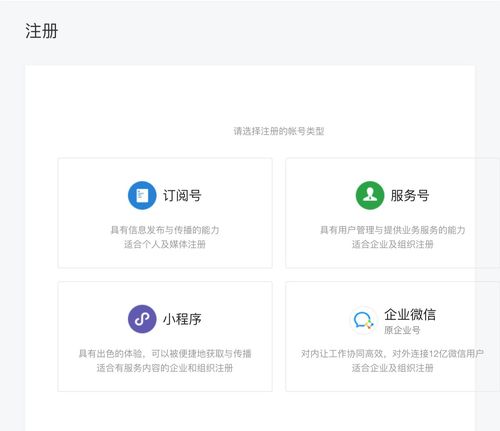Click the 企业微信 chat bubble icon
This screenshot has height=431, width=500.
click(x=364, y=320)
